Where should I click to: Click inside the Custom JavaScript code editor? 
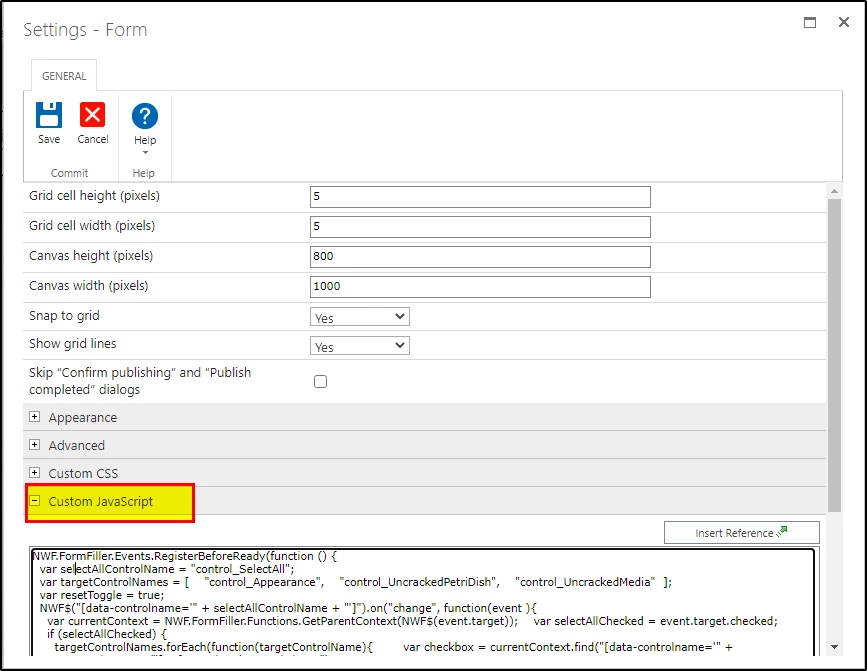pos(423,601)
